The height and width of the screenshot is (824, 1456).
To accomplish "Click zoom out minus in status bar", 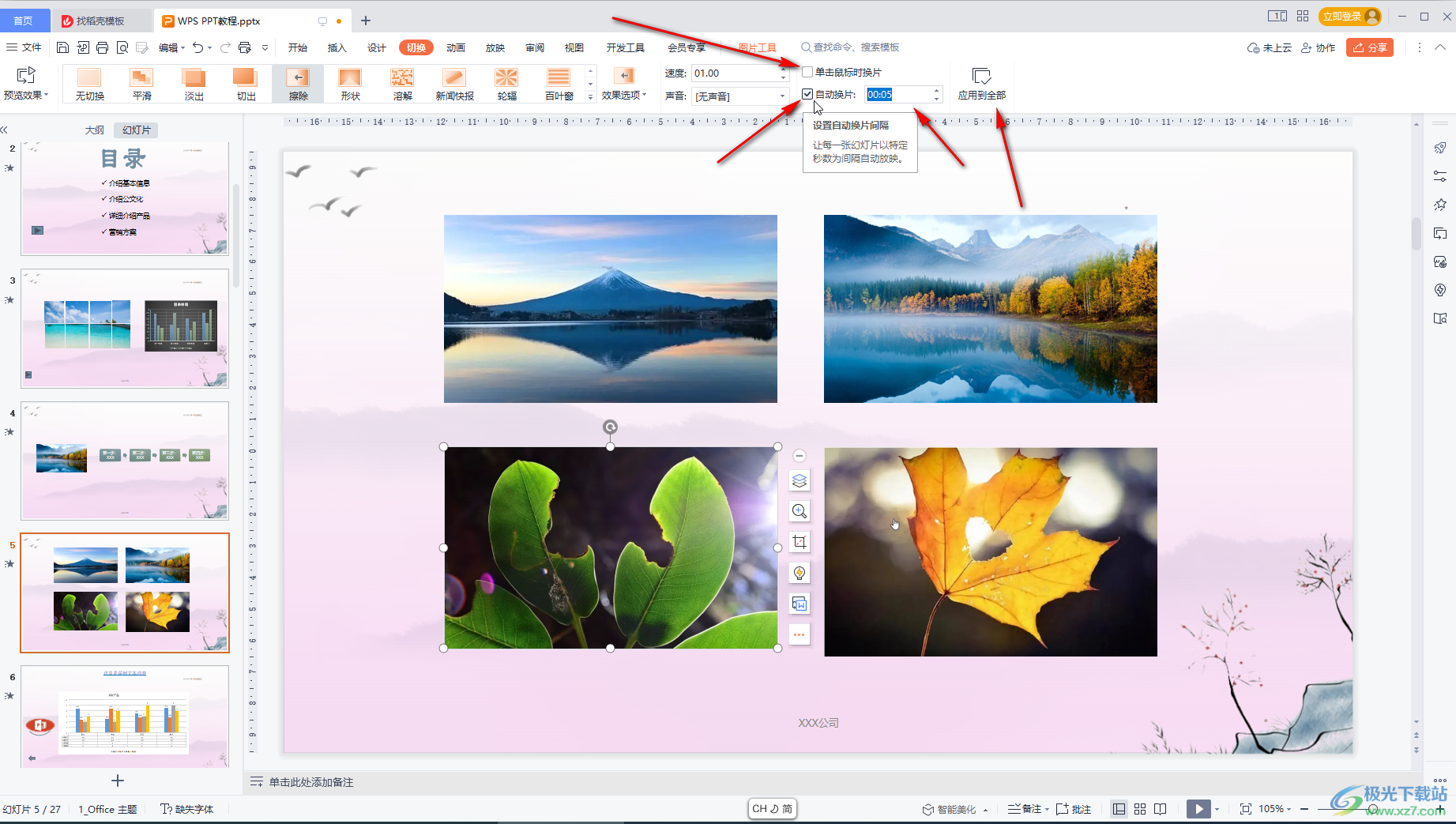I will pyautogui.click(x=1304, y=809).
